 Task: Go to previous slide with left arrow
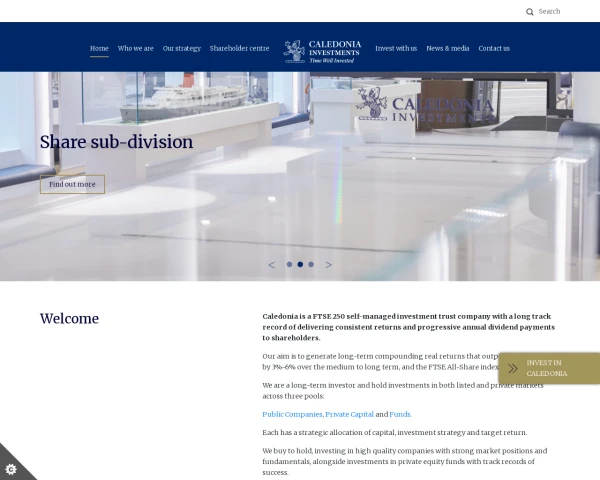pos(272,265)
